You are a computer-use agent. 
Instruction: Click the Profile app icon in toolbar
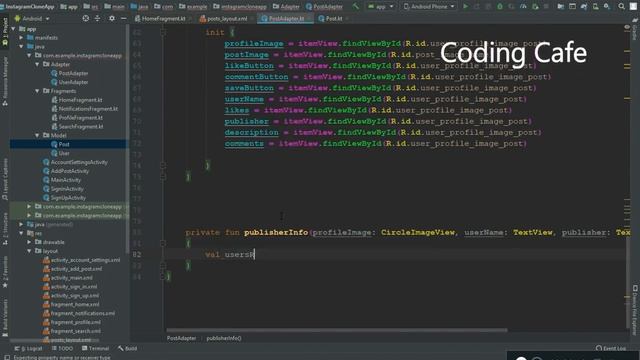(523, 6)
